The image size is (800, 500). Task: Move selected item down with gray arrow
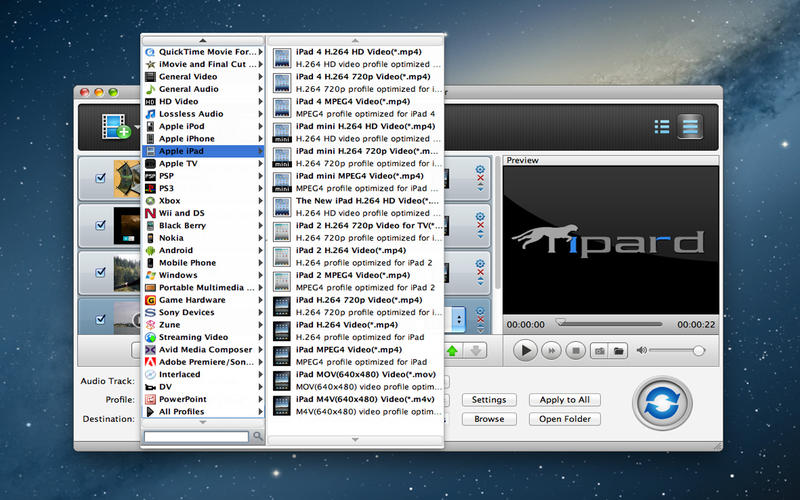point(475,351)
